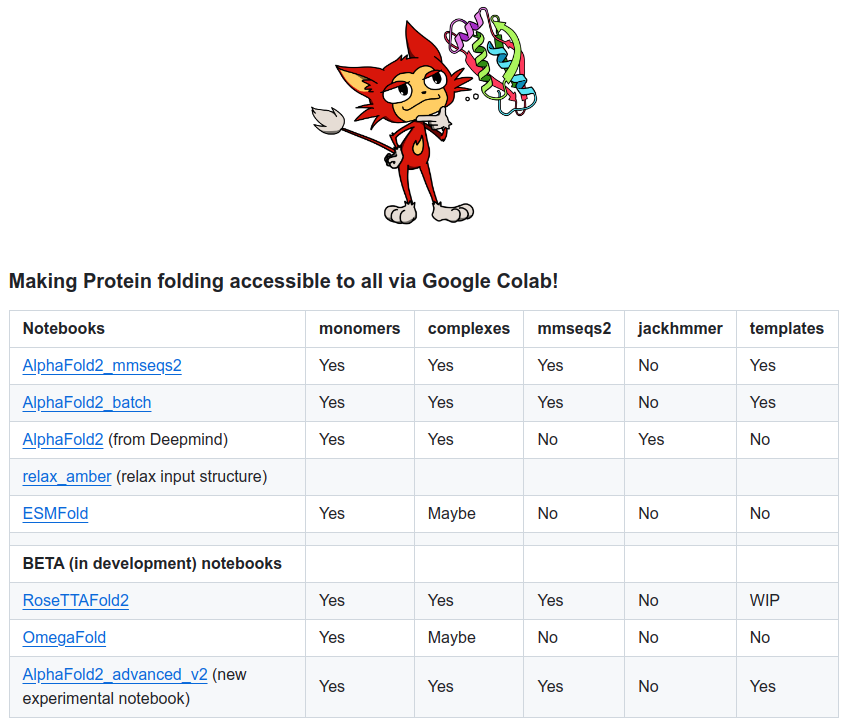Viewport: 849px width, 727px height.
Task: Click the Maybe cell in ESMFold row
Action: pyautogui.click(x=452, y=514)
